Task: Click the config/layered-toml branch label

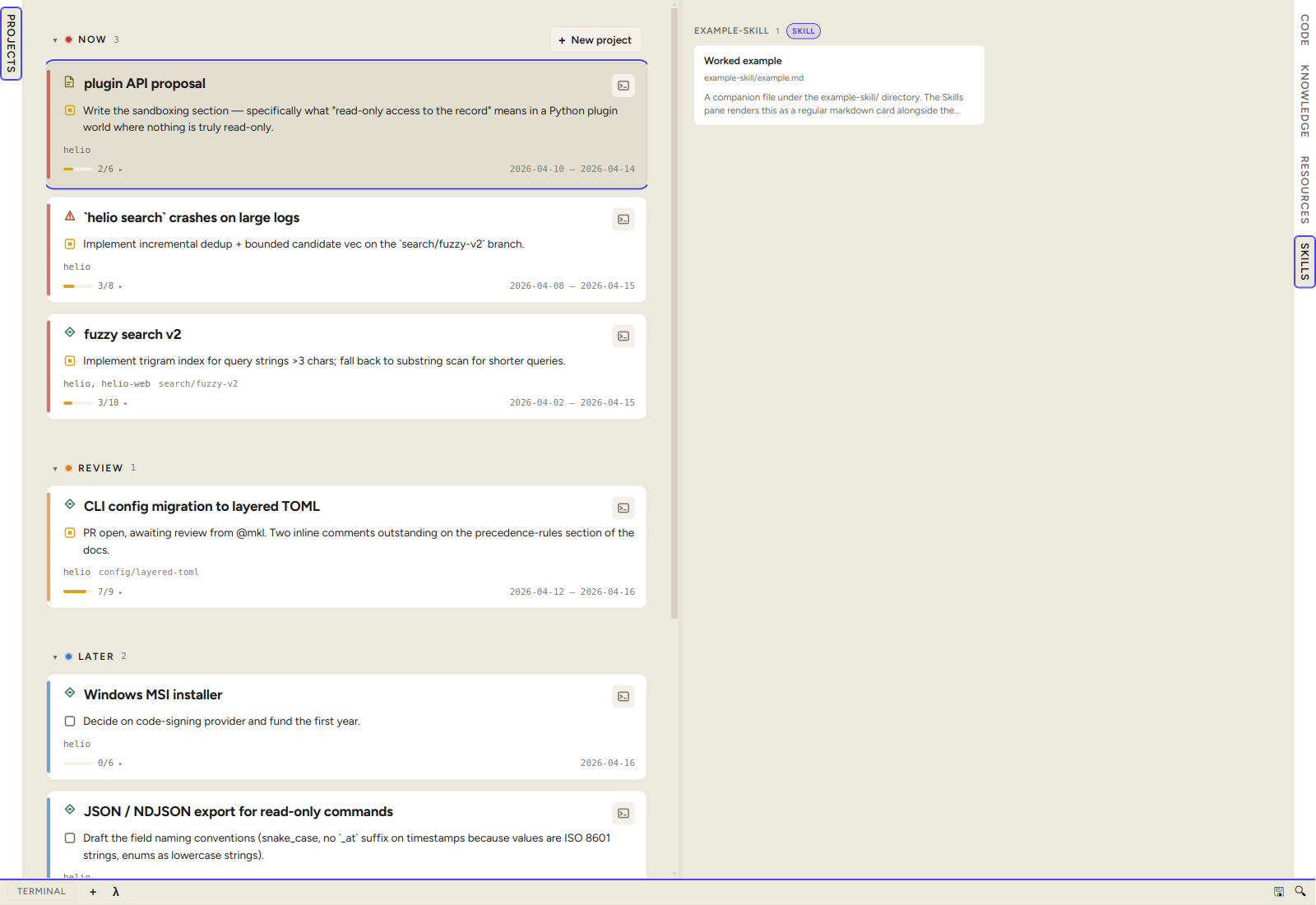Action: (149, 573)
